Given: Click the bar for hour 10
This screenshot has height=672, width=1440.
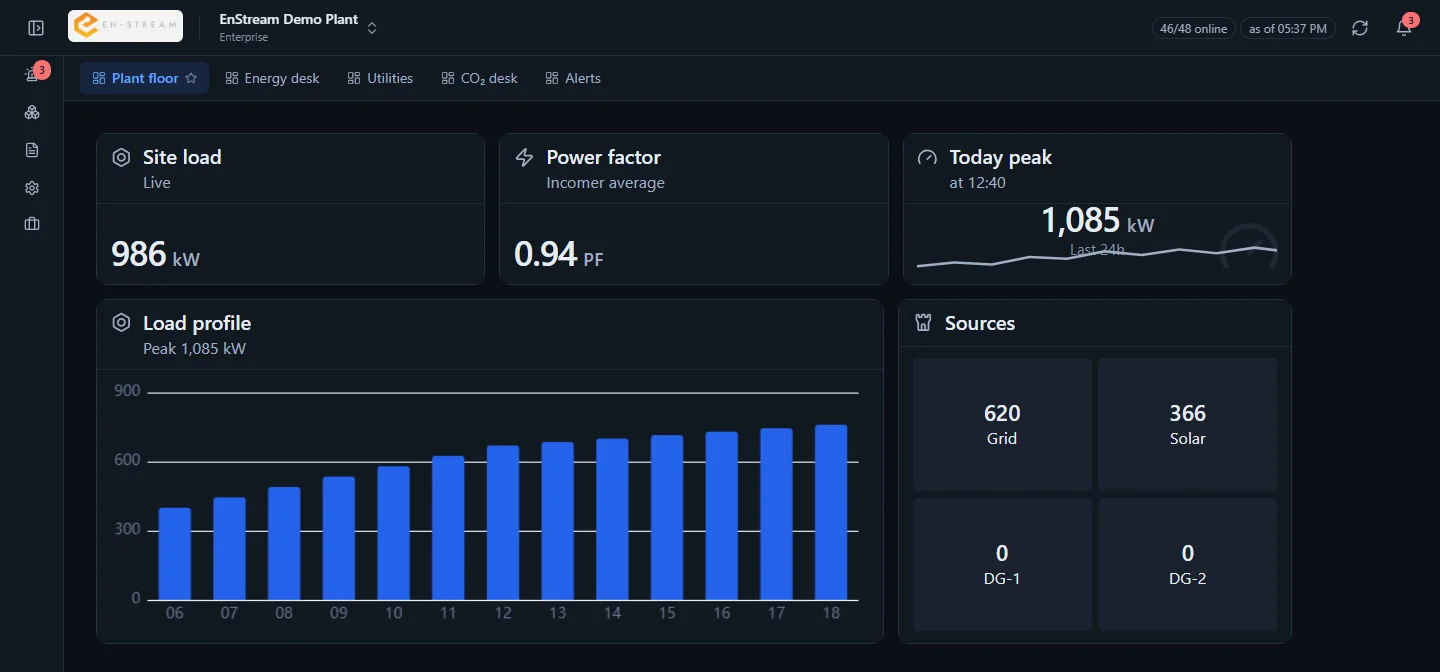Looking at the screenshot, I should pos(393,533).
